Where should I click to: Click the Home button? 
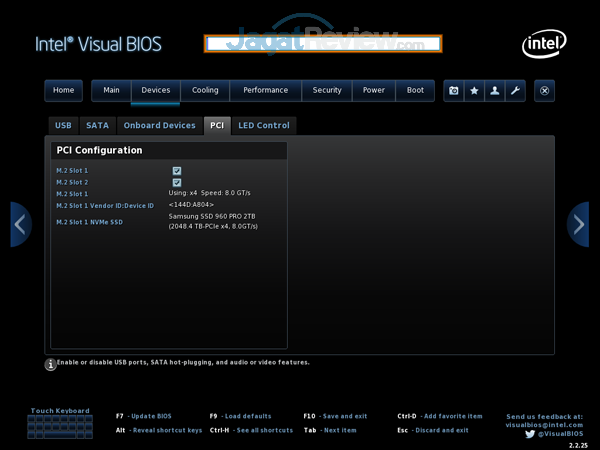(x=63, y=90)
